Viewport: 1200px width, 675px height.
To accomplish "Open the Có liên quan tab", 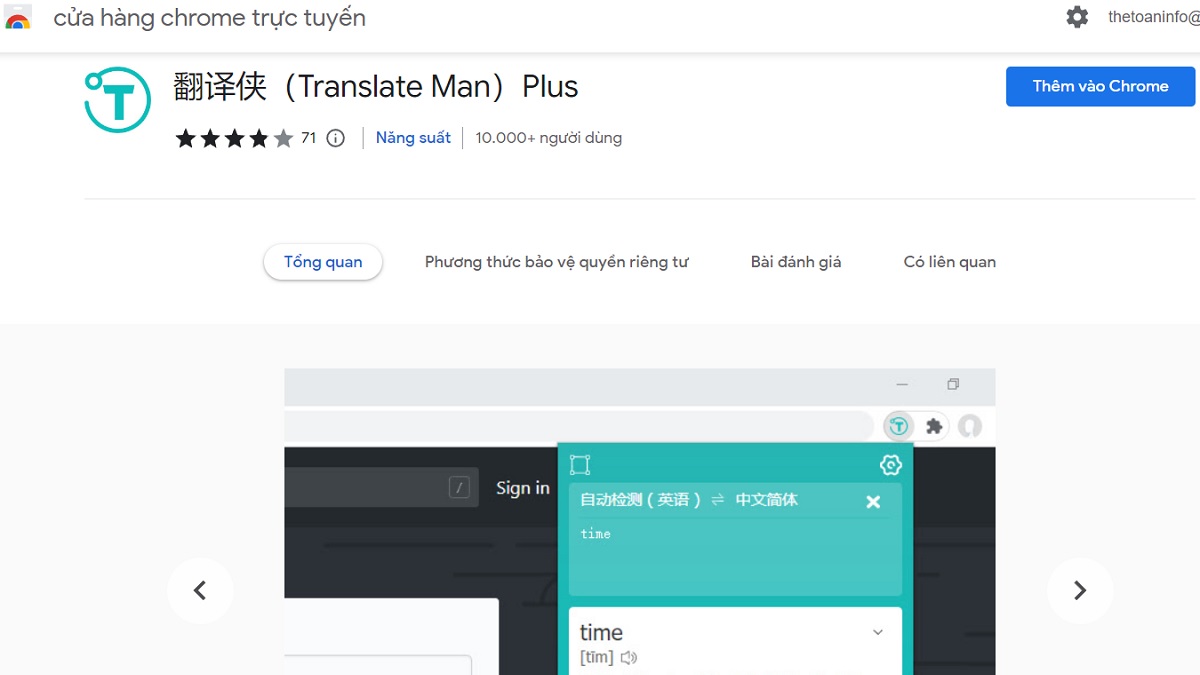I will pyautogui.click(x=950, y=262).
